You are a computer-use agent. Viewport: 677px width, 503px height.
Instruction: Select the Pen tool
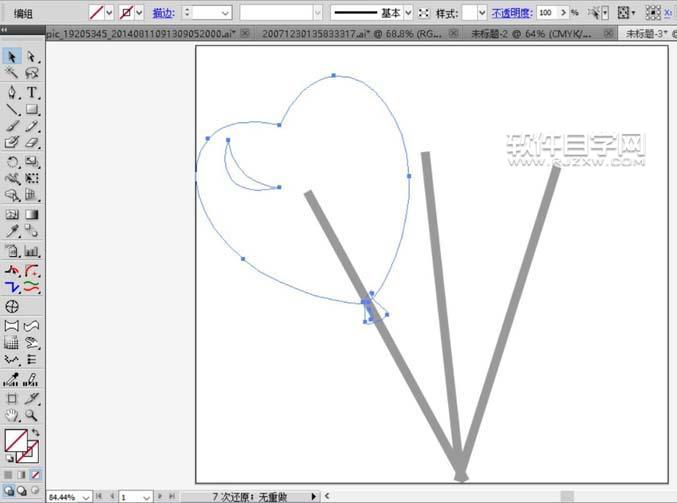[x=12, y=92]
